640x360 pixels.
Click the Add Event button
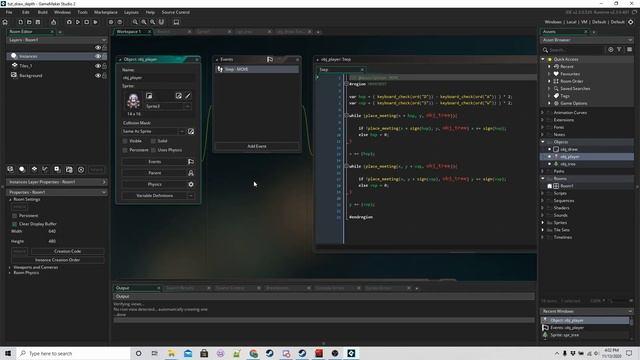(x=257, y=146)
